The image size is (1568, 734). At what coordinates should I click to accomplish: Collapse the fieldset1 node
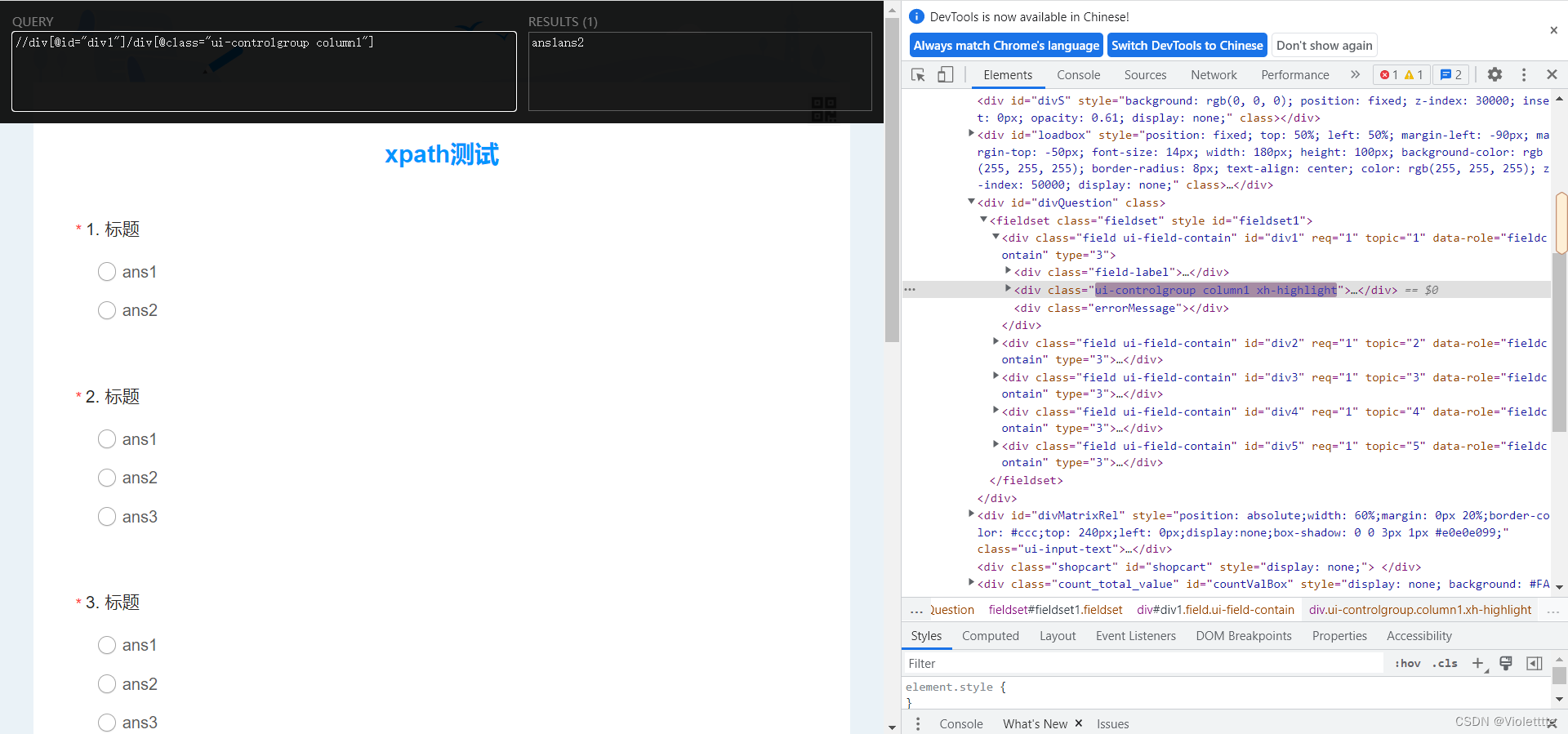[x=983, y=219]
